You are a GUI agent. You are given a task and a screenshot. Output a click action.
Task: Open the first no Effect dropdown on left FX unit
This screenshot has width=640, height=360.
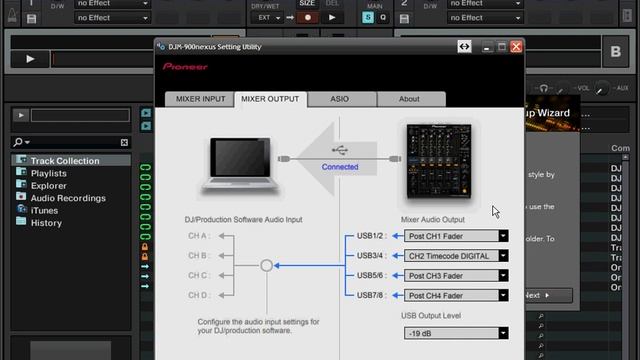click(112, 4)
